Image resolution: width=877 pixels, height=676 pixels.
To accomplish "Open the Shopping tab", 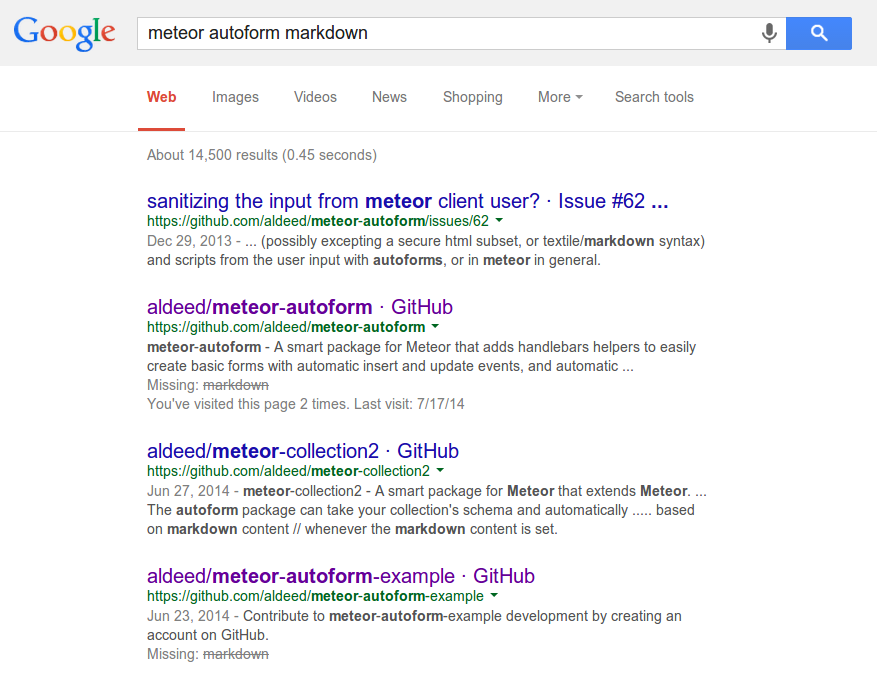I will pos(473,97).
